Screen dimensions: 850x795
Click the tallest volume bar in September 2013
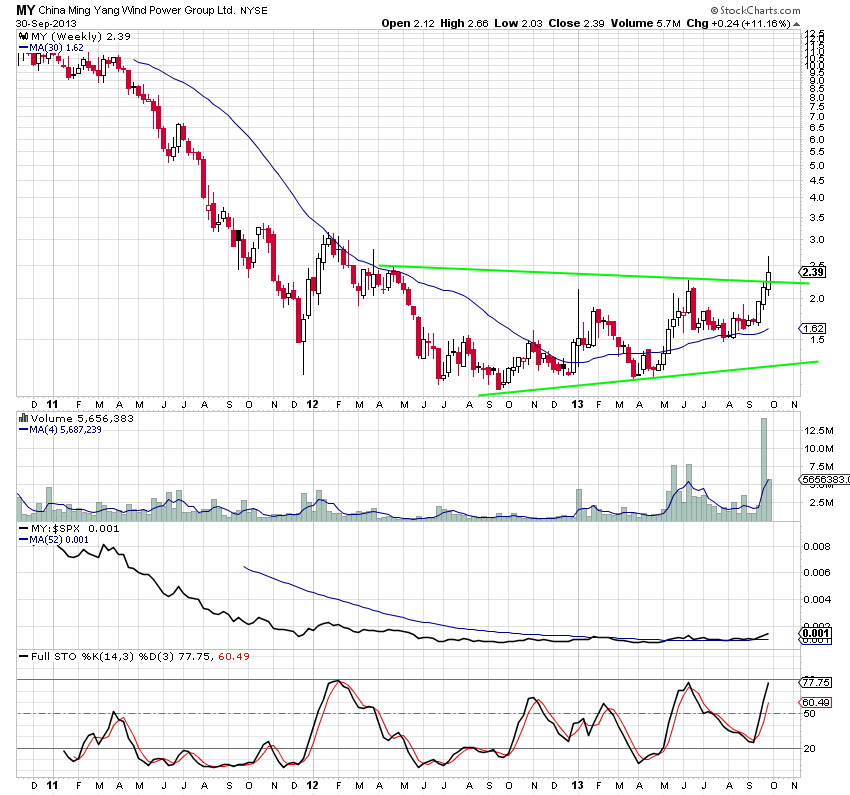[x=764, y=469]
